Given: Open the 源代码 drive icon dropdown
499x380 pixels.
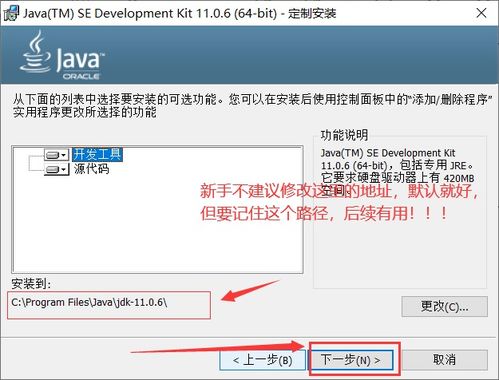Looking at the screenshot, I should point(57,169).
